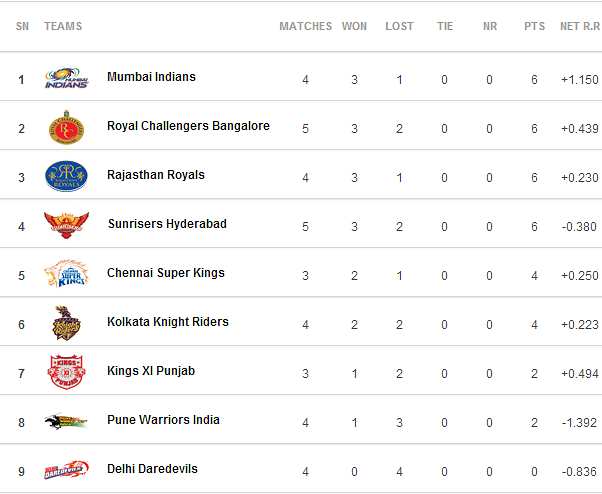Click the Mumbai Indians team logo
The height and width of the screenshot is (494, 602).
(x=66, y=78)
